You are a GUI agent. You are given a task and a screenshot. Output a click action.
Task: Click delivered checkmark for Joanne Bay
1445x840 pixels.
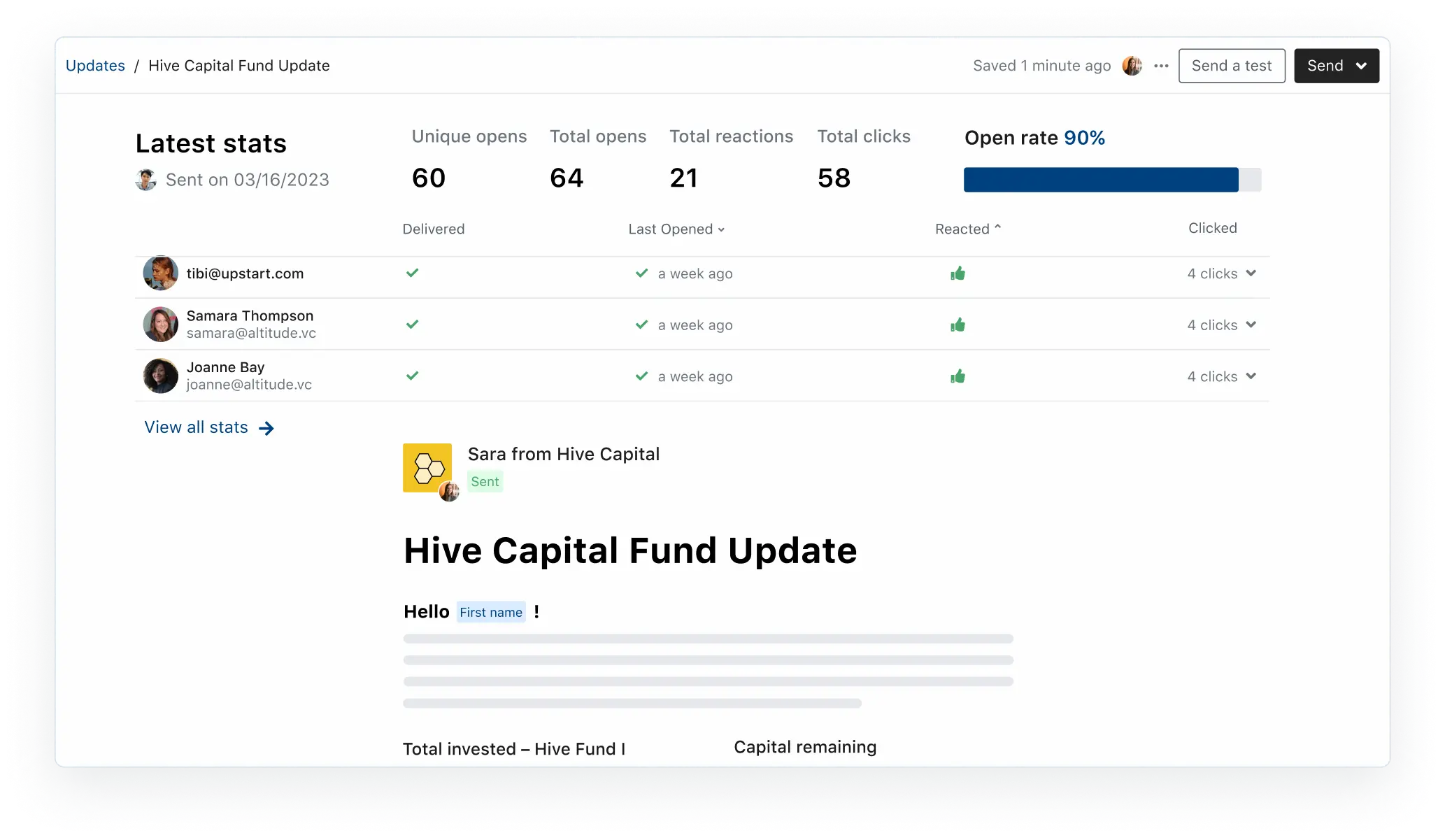coord(412,376)
